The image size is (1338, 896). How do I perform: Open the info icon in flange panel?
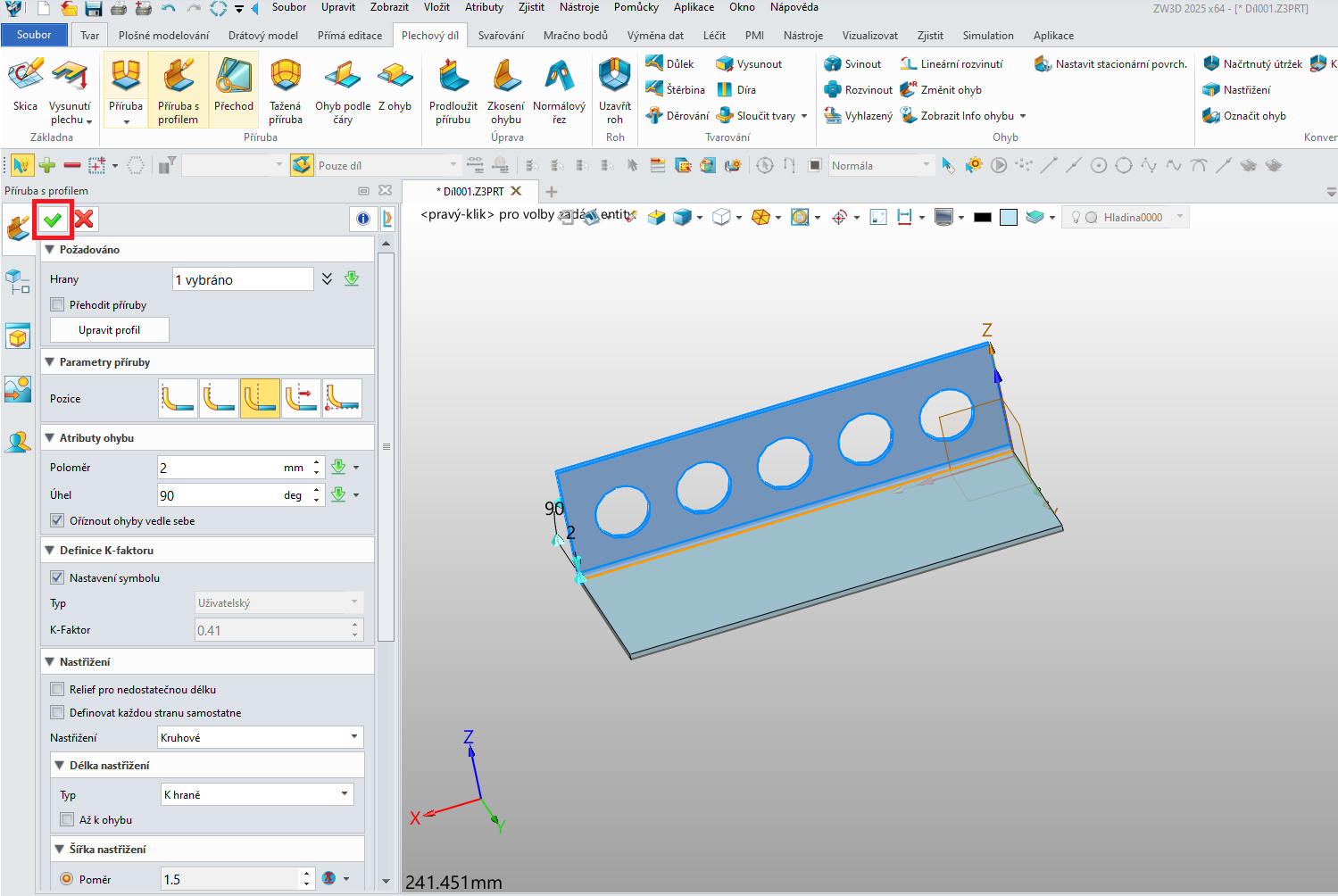tap(363, 220)
